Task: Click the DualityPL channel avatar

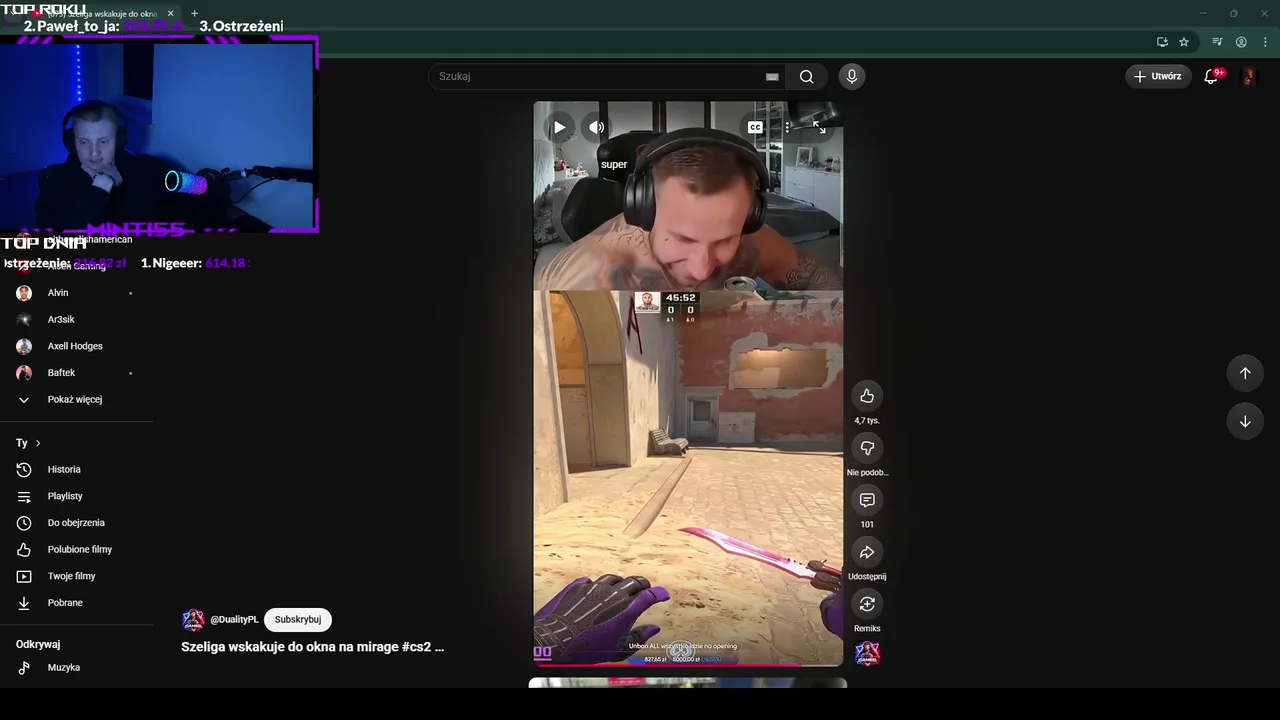Action: pyautogui.click(x=193, y=620)
